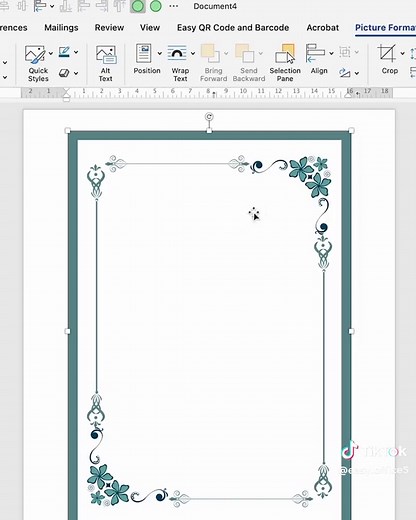This screenshot has height=520, width=416.
Task: Open the View tab
Action: point(150,28)
